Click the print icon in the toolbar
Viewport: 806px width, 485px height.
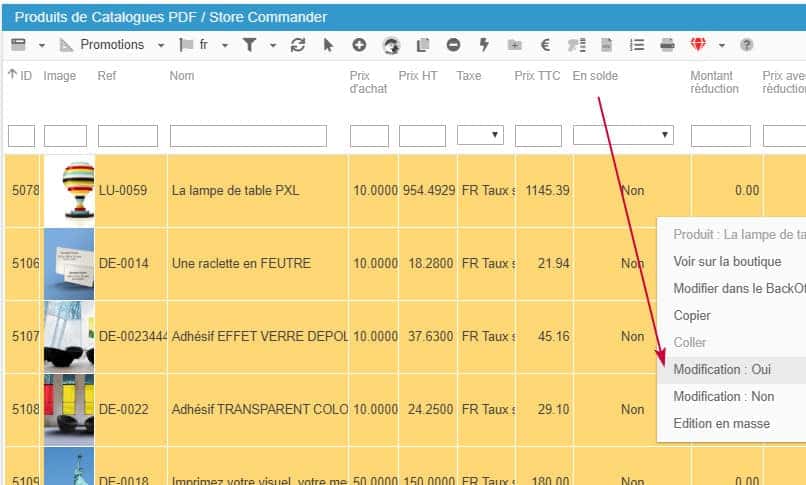pos(667,45)
